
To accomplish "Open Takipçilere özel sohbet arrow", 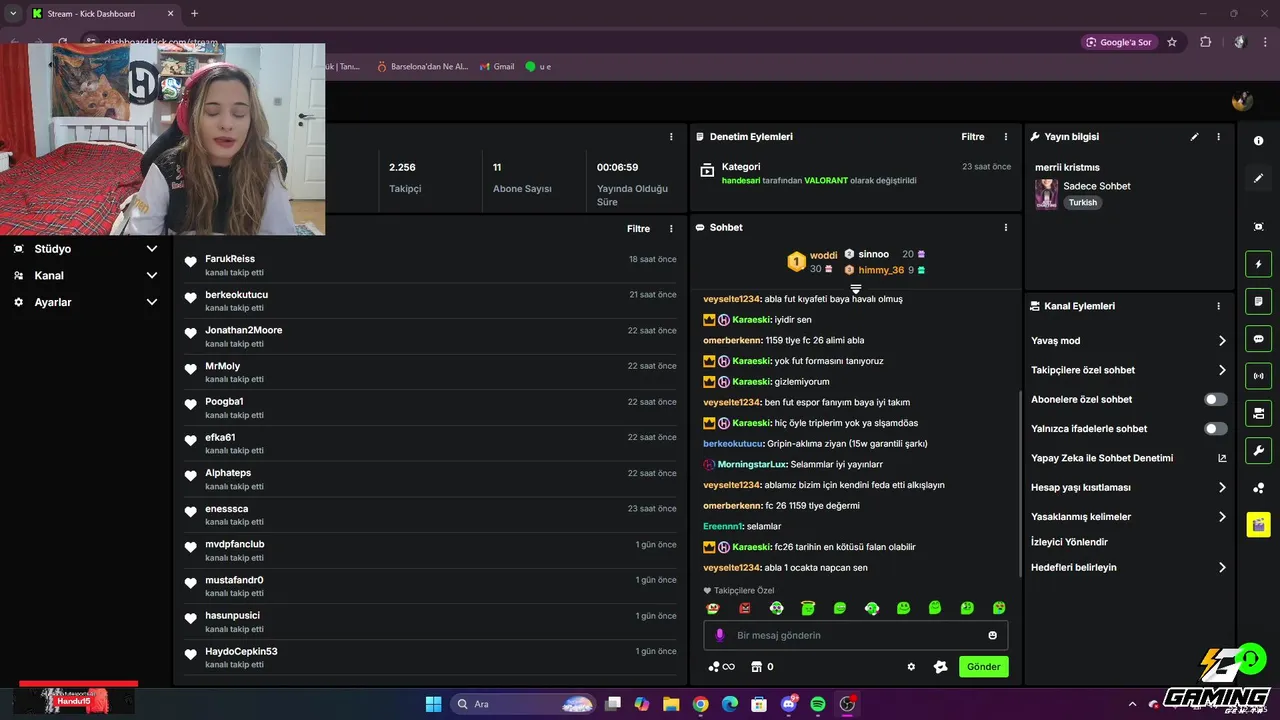I will tap(1222, 370).
